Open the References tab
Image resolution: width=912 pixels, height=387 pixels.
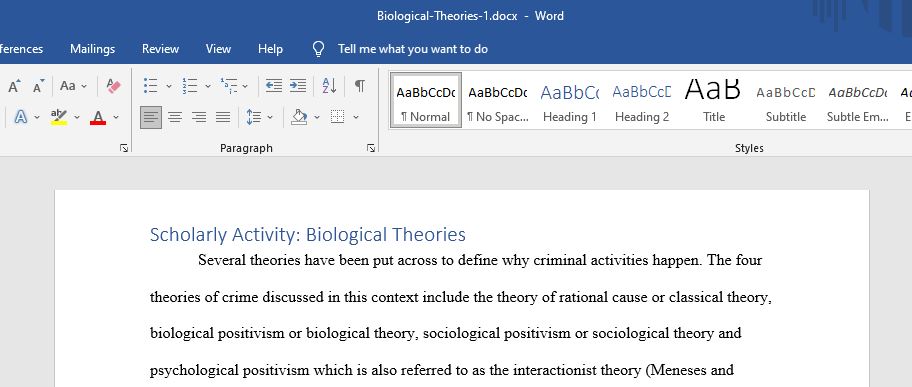coord(22,49)
